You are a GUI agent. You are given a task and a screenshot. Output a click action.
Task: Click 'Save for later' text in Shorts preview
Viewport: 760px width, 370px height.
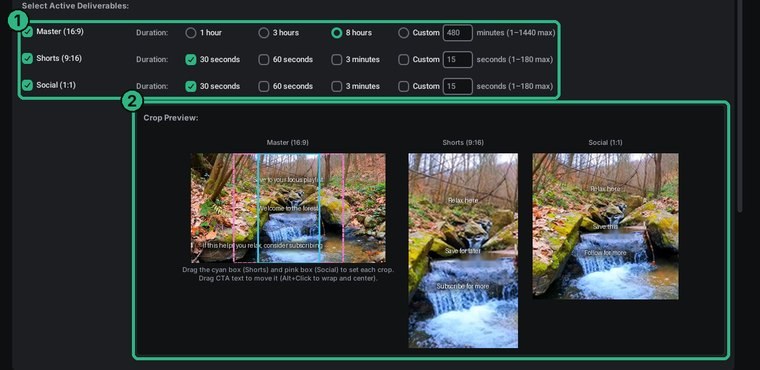point(463,251)
